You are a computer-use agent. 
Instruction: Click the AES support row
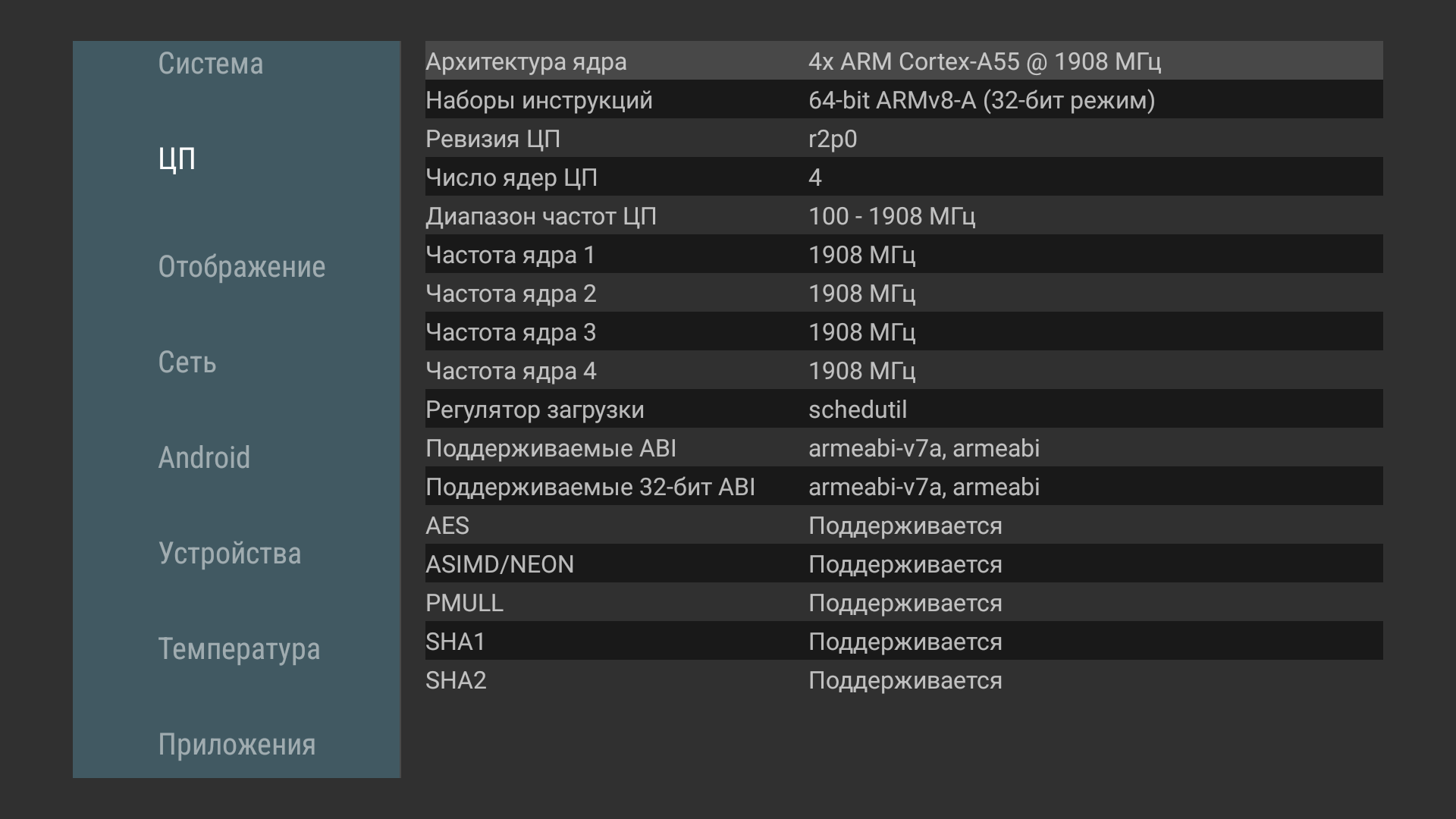(904, 525)
